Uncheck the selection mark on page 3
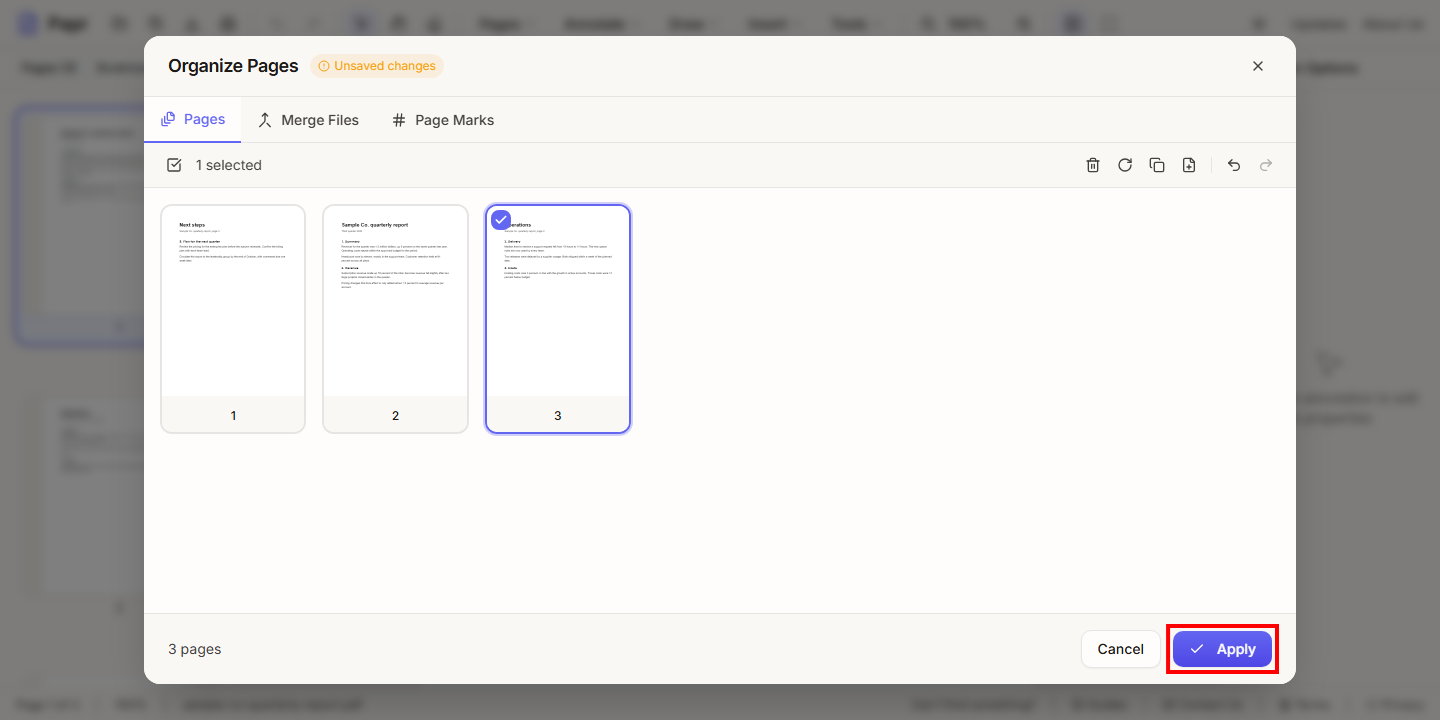This screenshot has height=720, width=1440. pyautogui.click(x=501, y=220)
